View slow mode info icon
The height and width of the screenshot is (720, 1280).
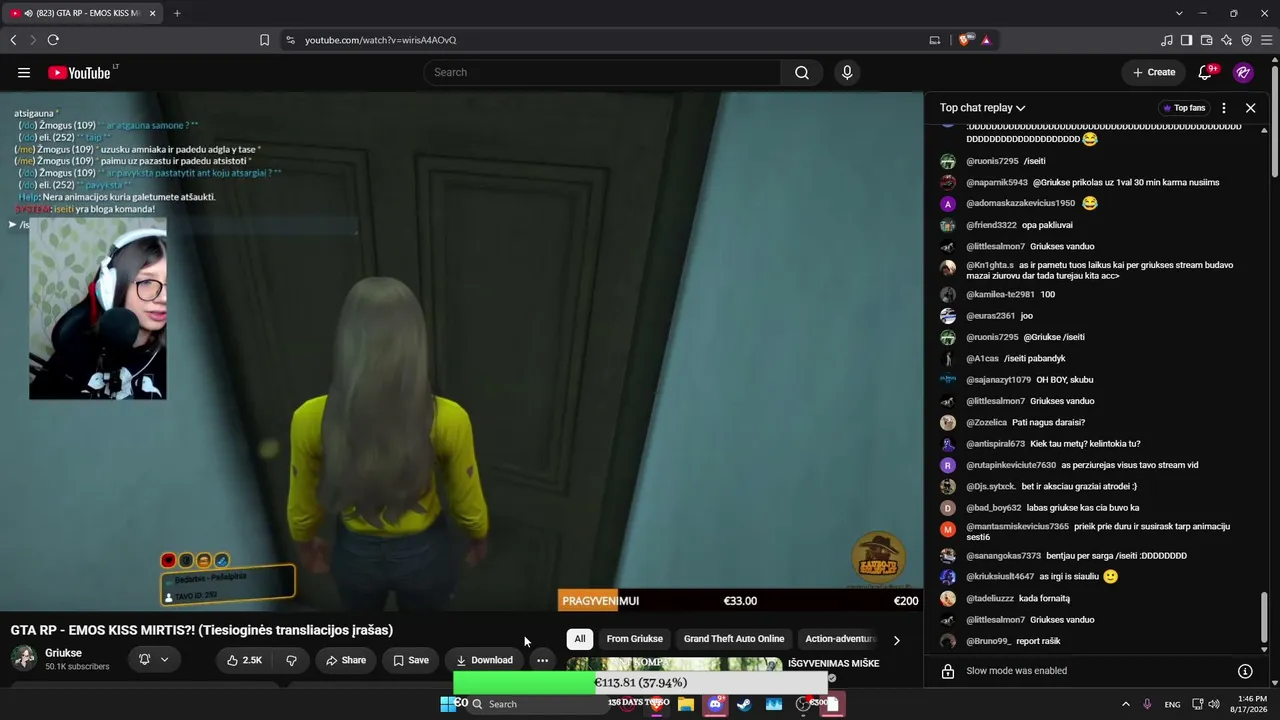(1245, 671)
